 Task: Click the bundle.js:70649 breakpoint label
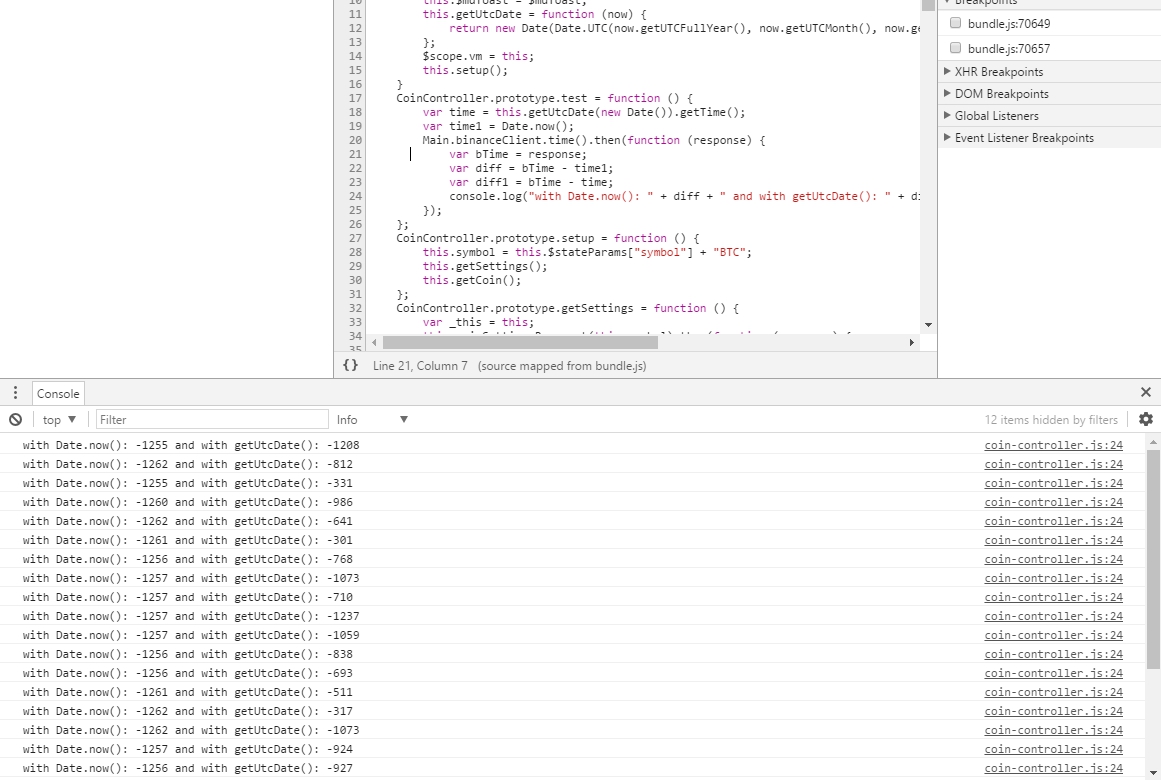tap(1008, 24)
